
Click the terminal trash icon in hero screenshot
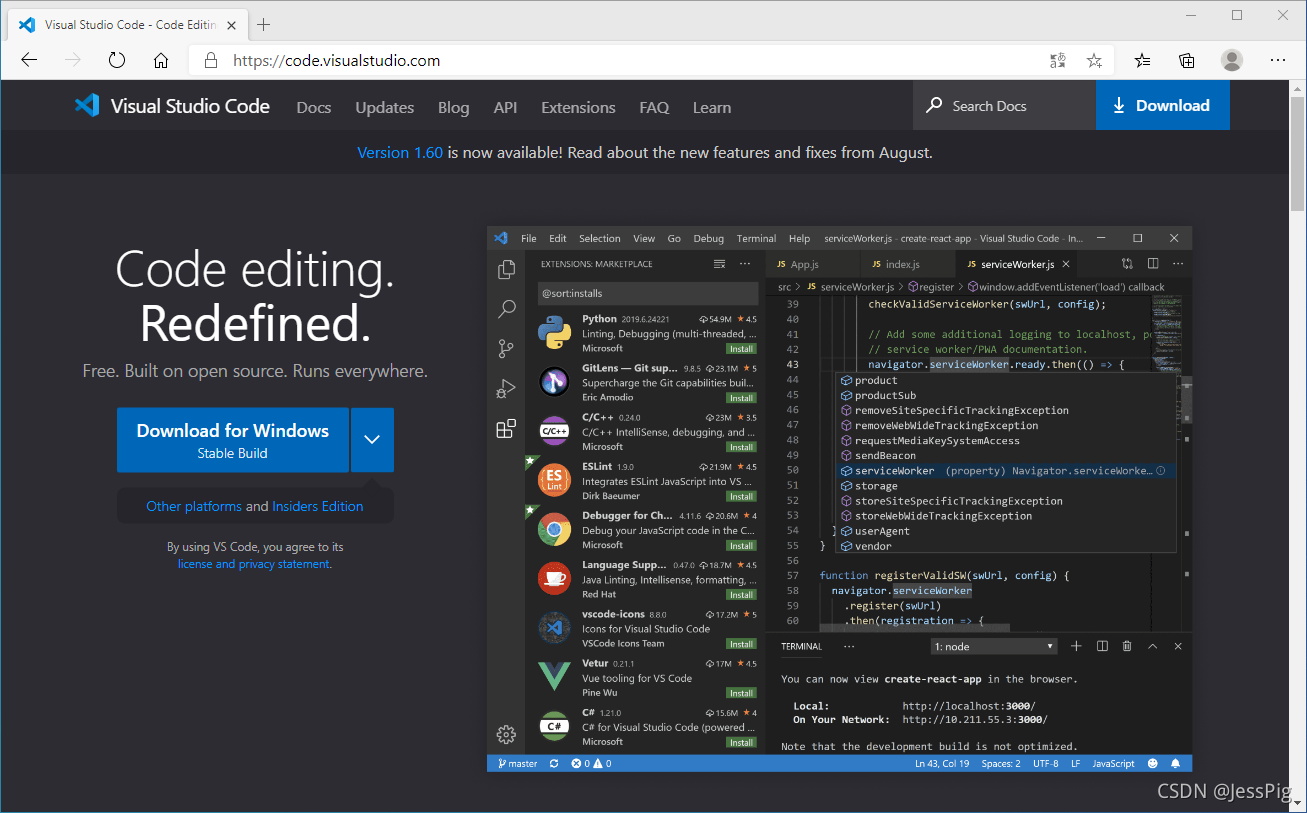click(x=1127, y=646)
